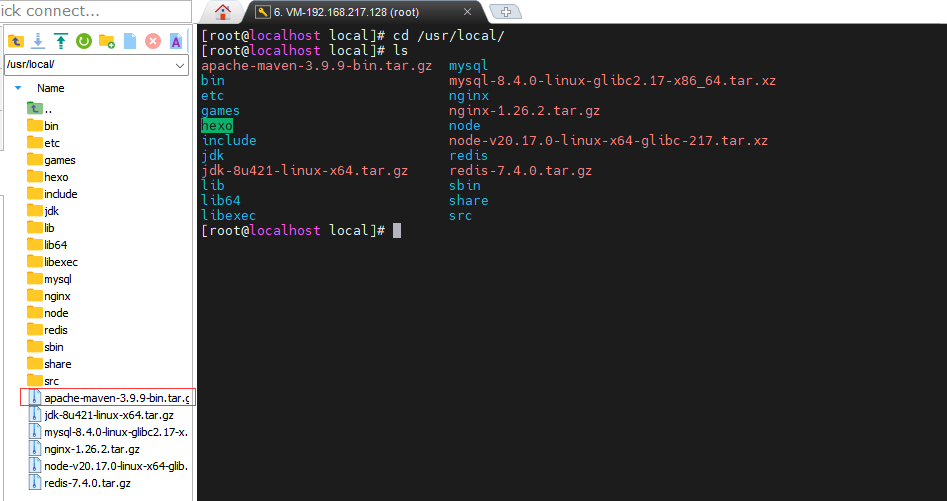Image resolution: width=947 pixels, height=501 pixels.
Task: Click apache-maven-3.9.9-bin.tar.gz in terminal output
Action: 316,66
